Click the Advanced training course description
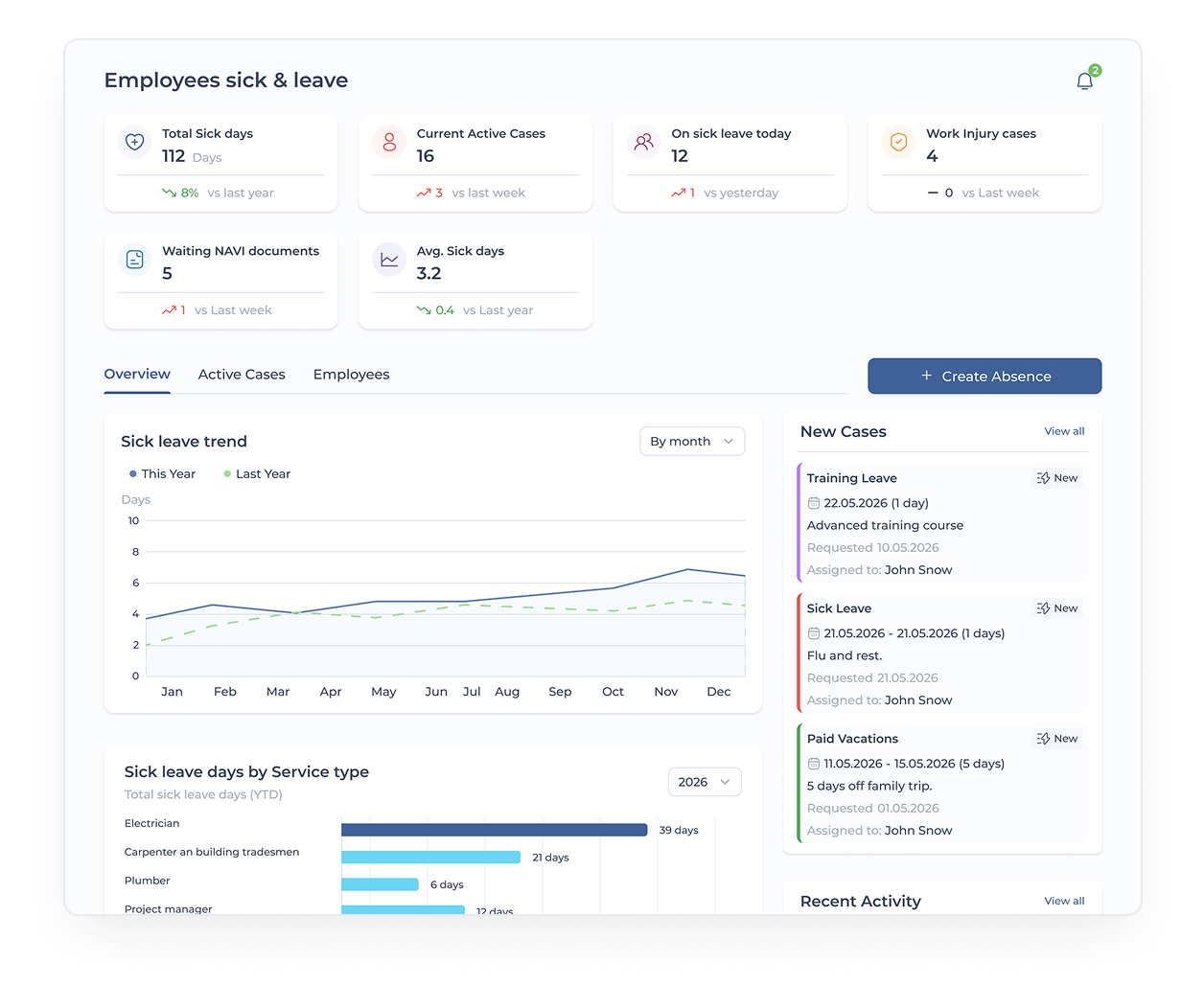This screenshot has width=1204, height=985. (x=885, y=526)
